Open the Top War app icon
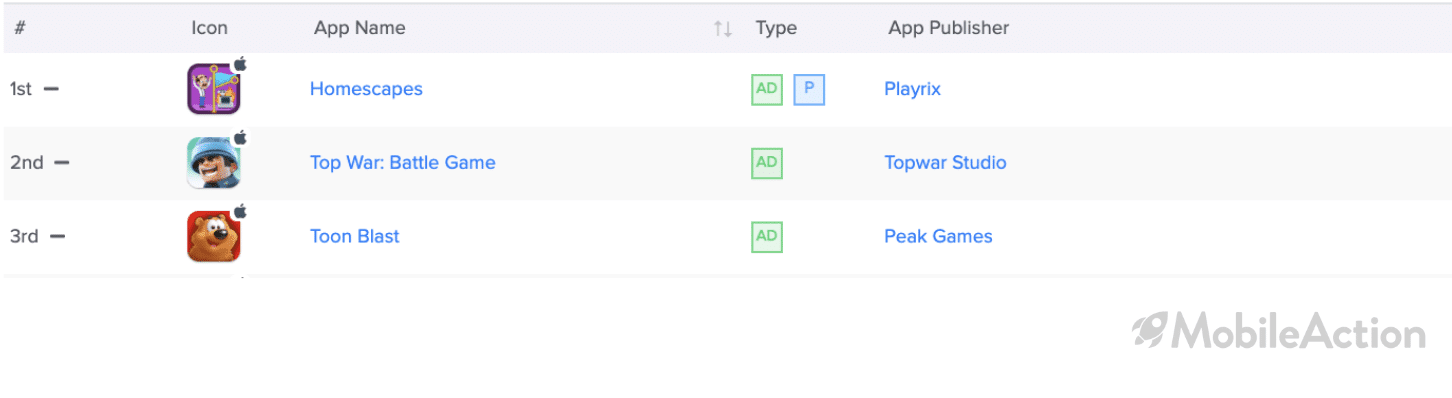 click(214, 163)
